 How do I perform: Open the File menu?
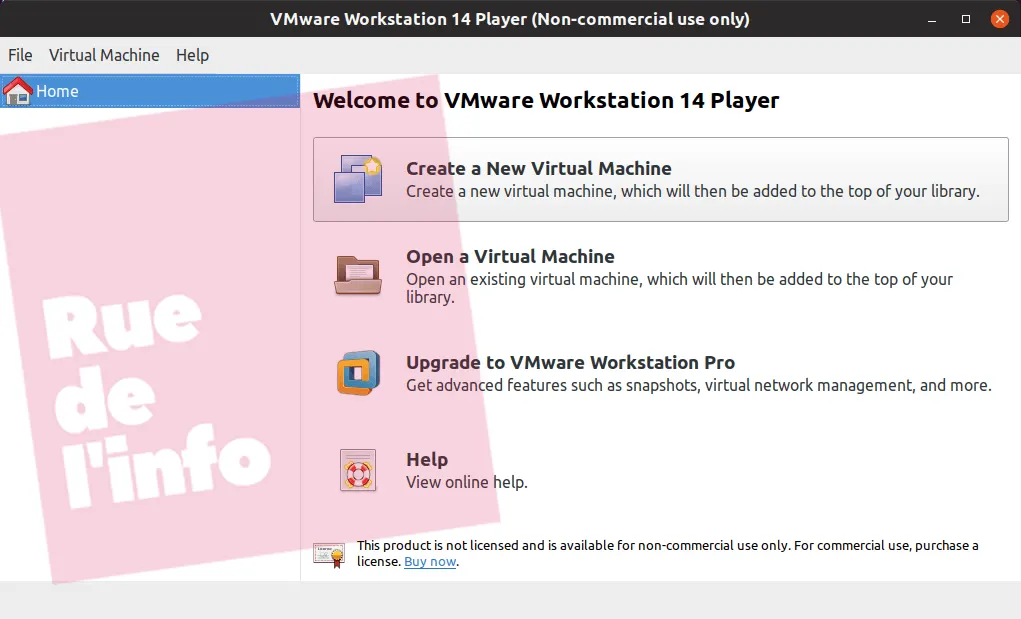coord(20,55)
